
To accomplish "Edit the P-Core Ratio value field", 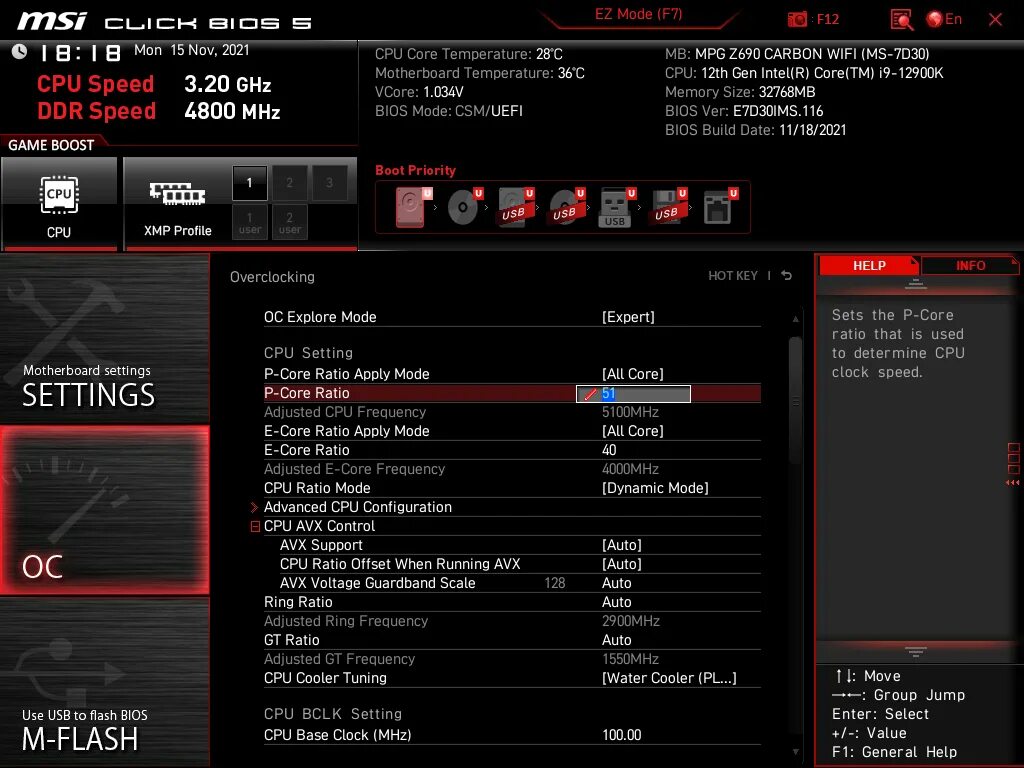I will pyautogui.click(x=633, y=393).
